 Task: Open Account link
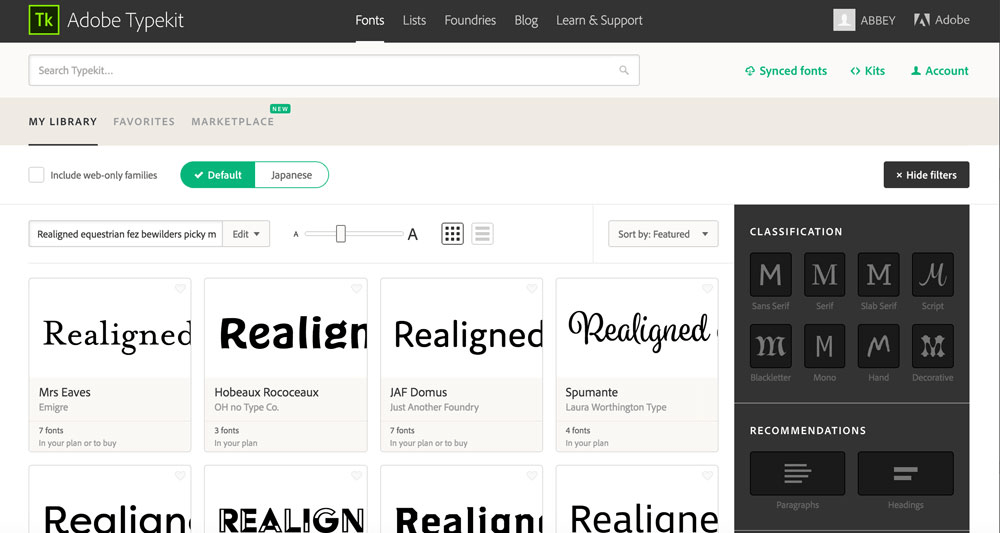click(x=939, y=71)
